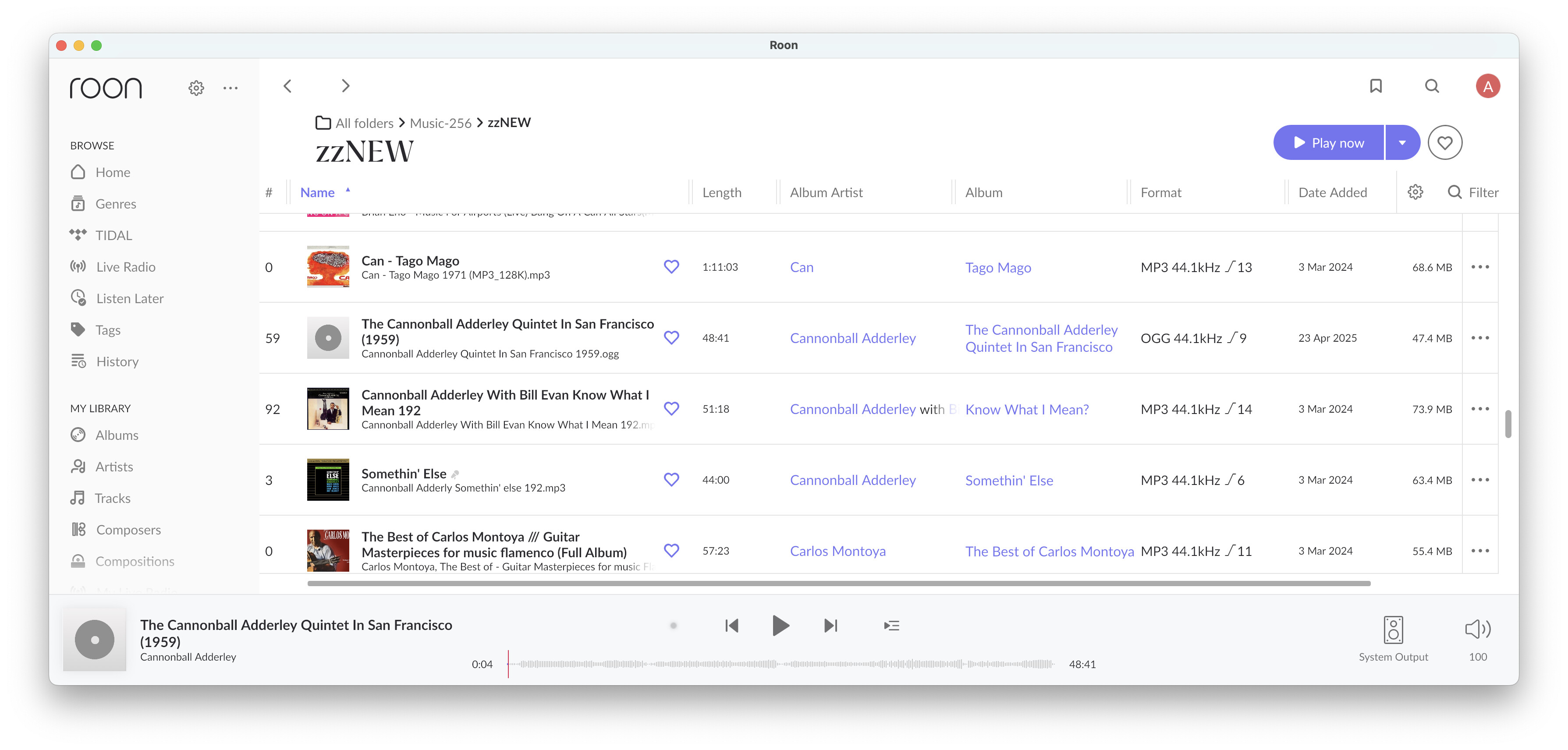Click the signal path dot in the player

[673, 626]
